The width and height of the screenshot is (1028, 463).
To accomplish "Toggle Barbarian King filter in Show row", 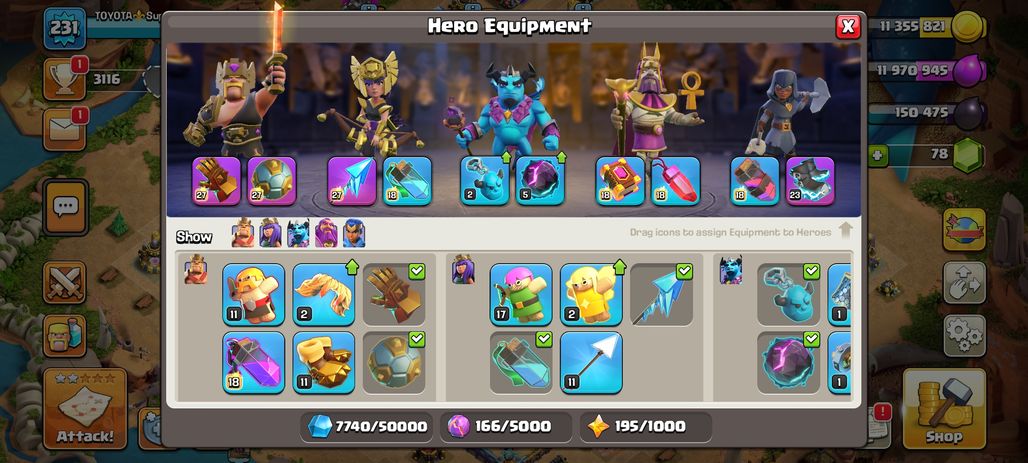I will 243,233.
